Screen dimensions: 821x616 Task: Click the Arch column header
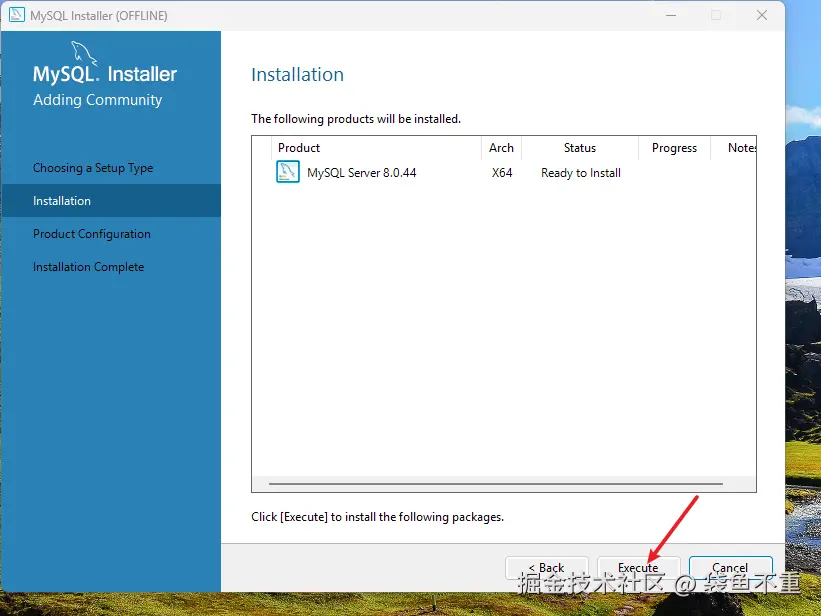coord(501,148)
